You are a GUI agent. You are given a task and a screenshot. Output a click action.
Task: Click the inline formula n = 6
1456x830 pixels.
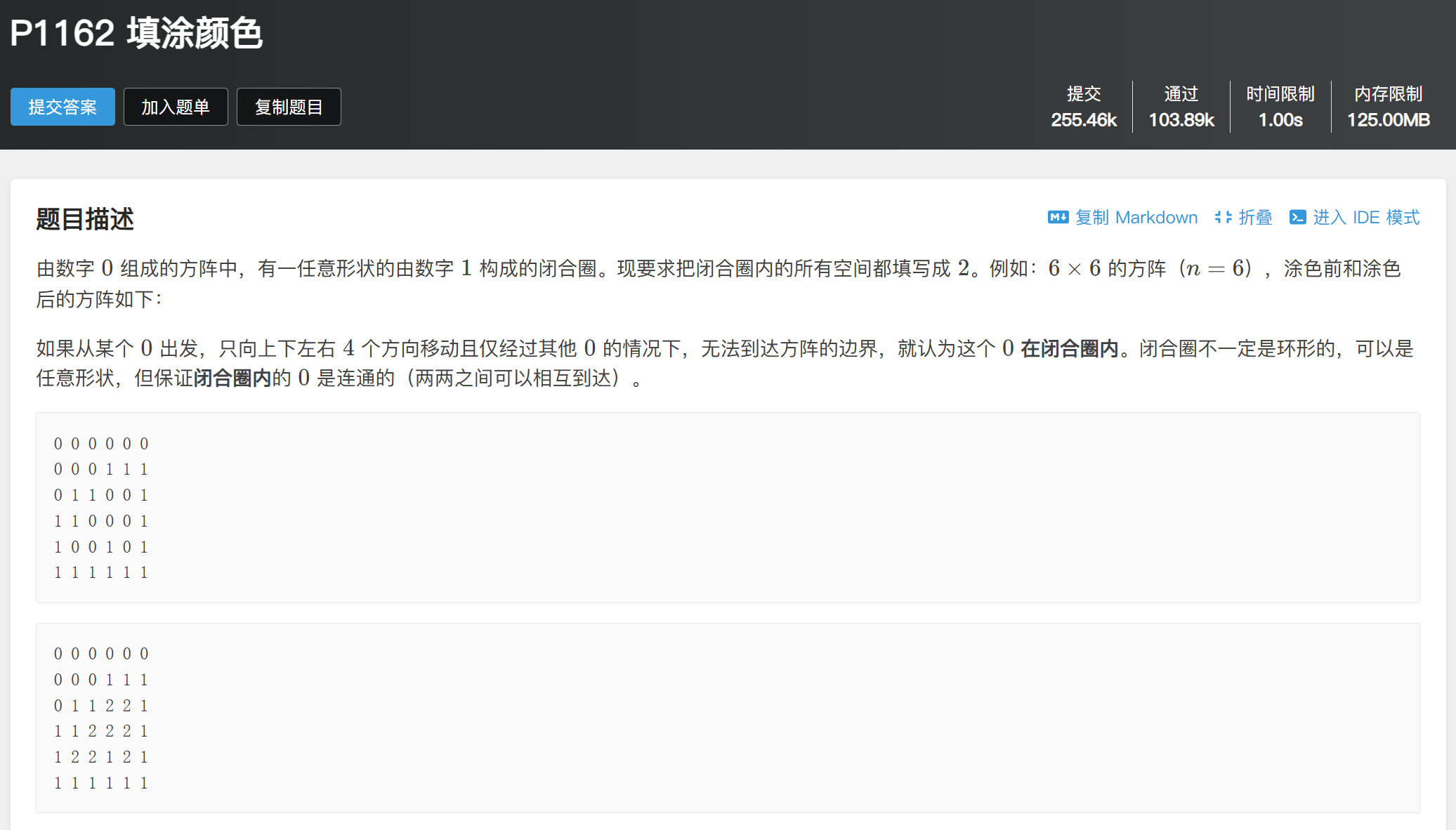tap(1216, 268)
